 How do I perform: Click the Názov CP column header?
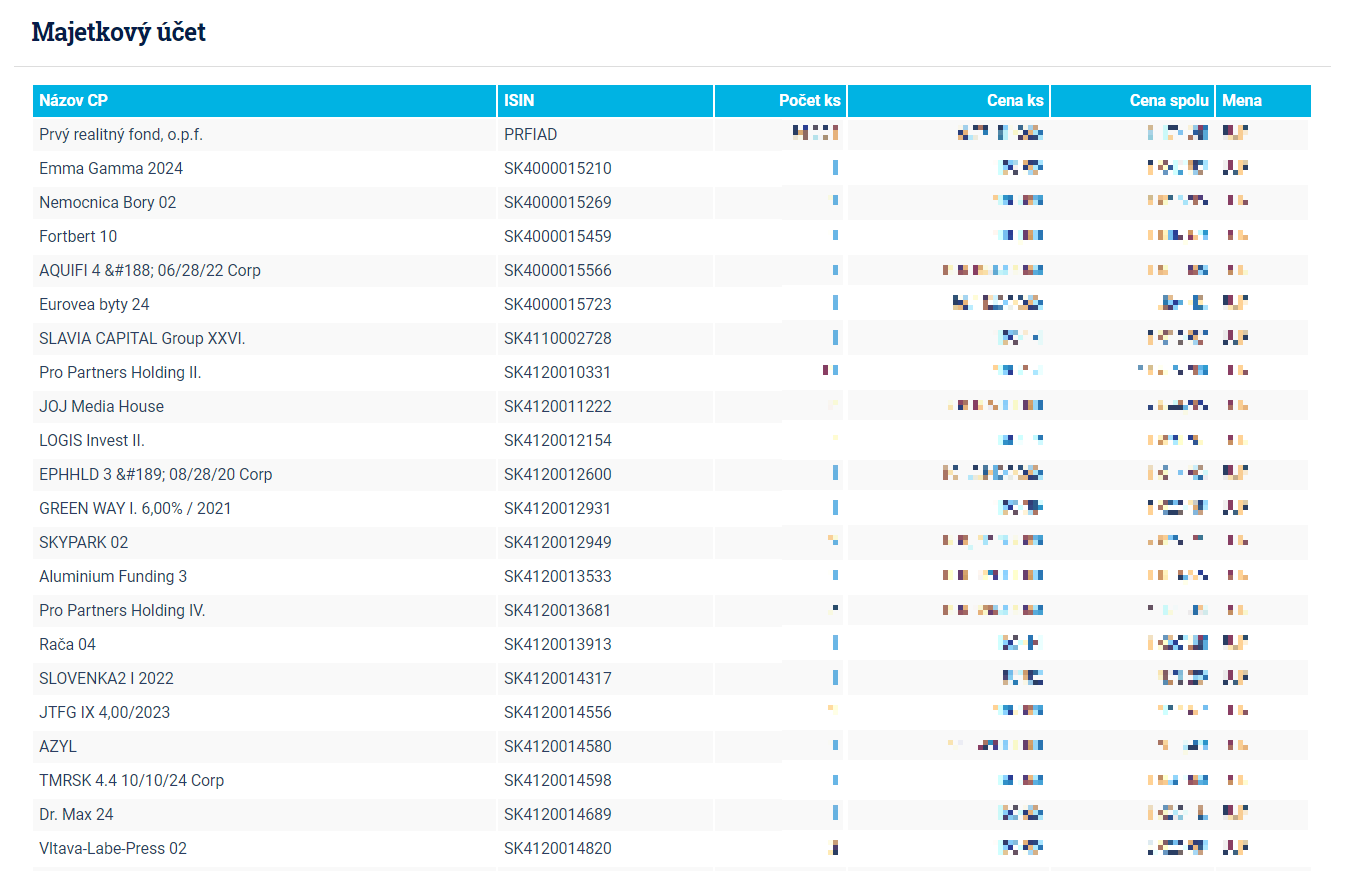point(265,101)
